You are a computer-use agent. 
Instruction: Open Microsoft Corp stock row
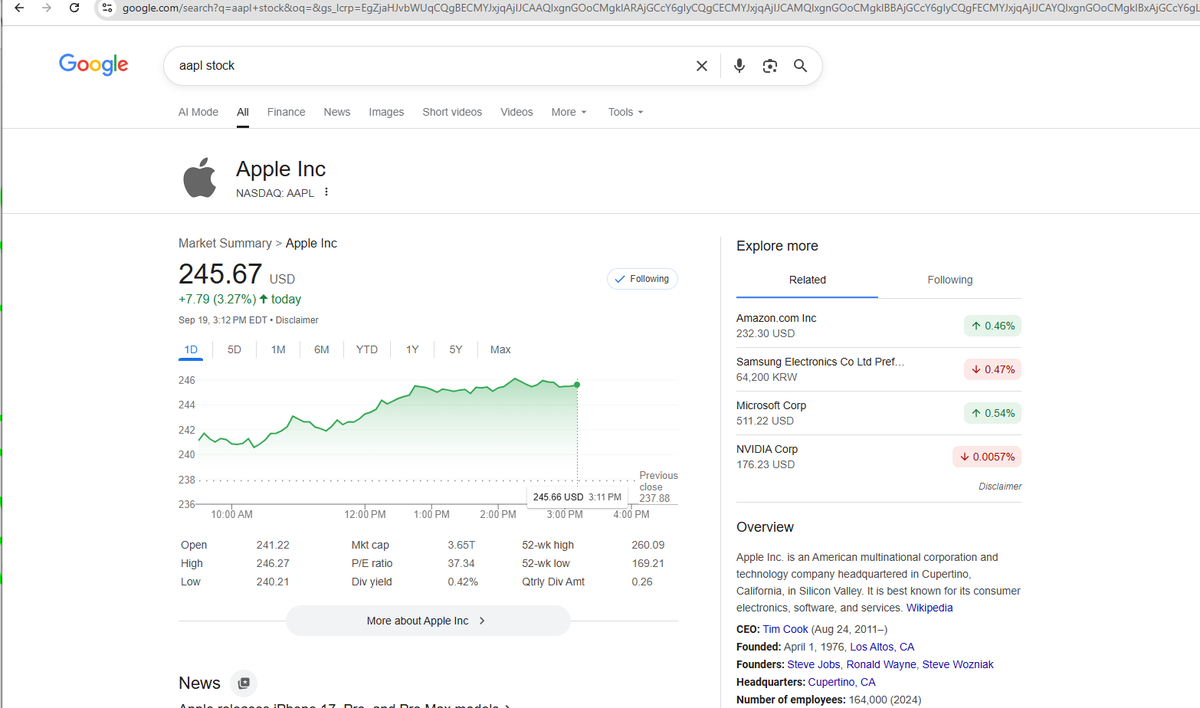coord(879,413)
